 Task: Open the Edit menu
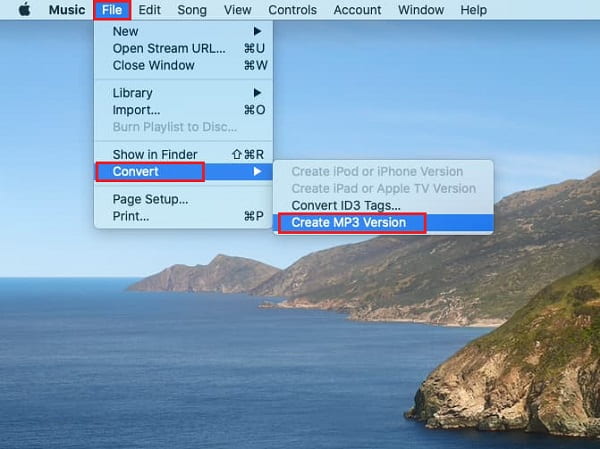click(149, 10)
